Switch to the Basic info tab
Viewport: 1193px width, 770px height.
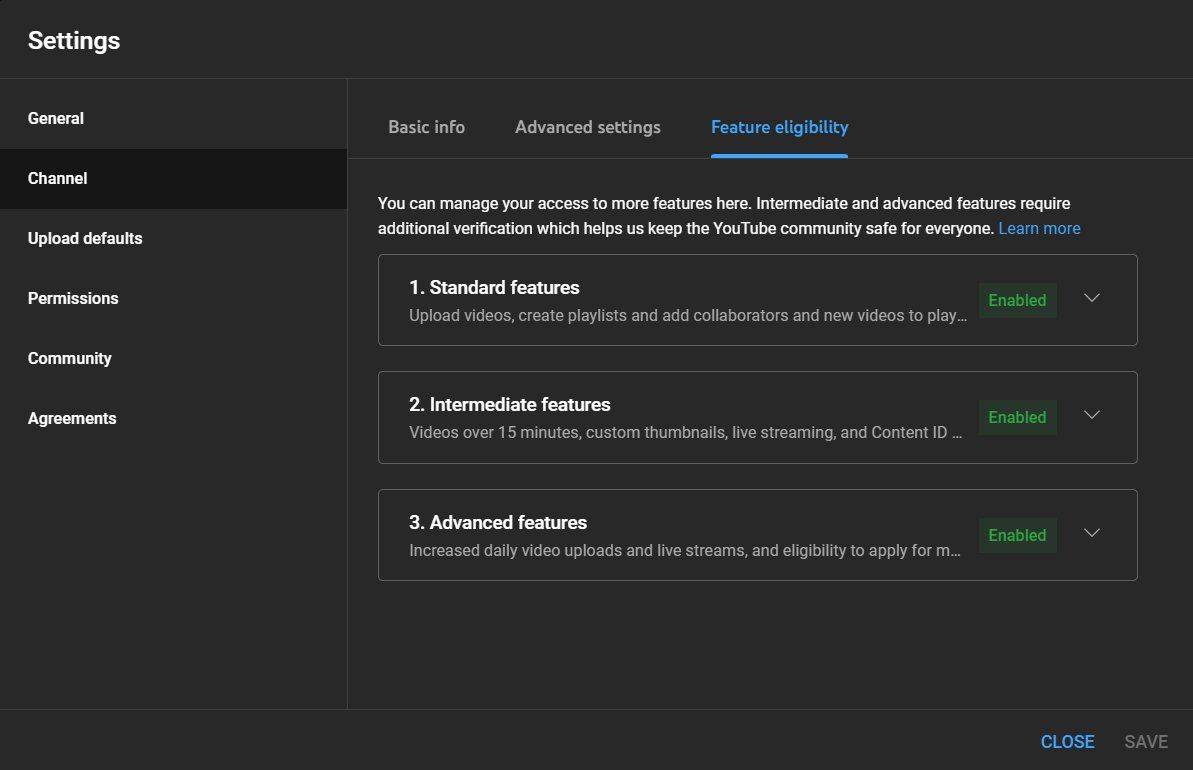(426, 127)
